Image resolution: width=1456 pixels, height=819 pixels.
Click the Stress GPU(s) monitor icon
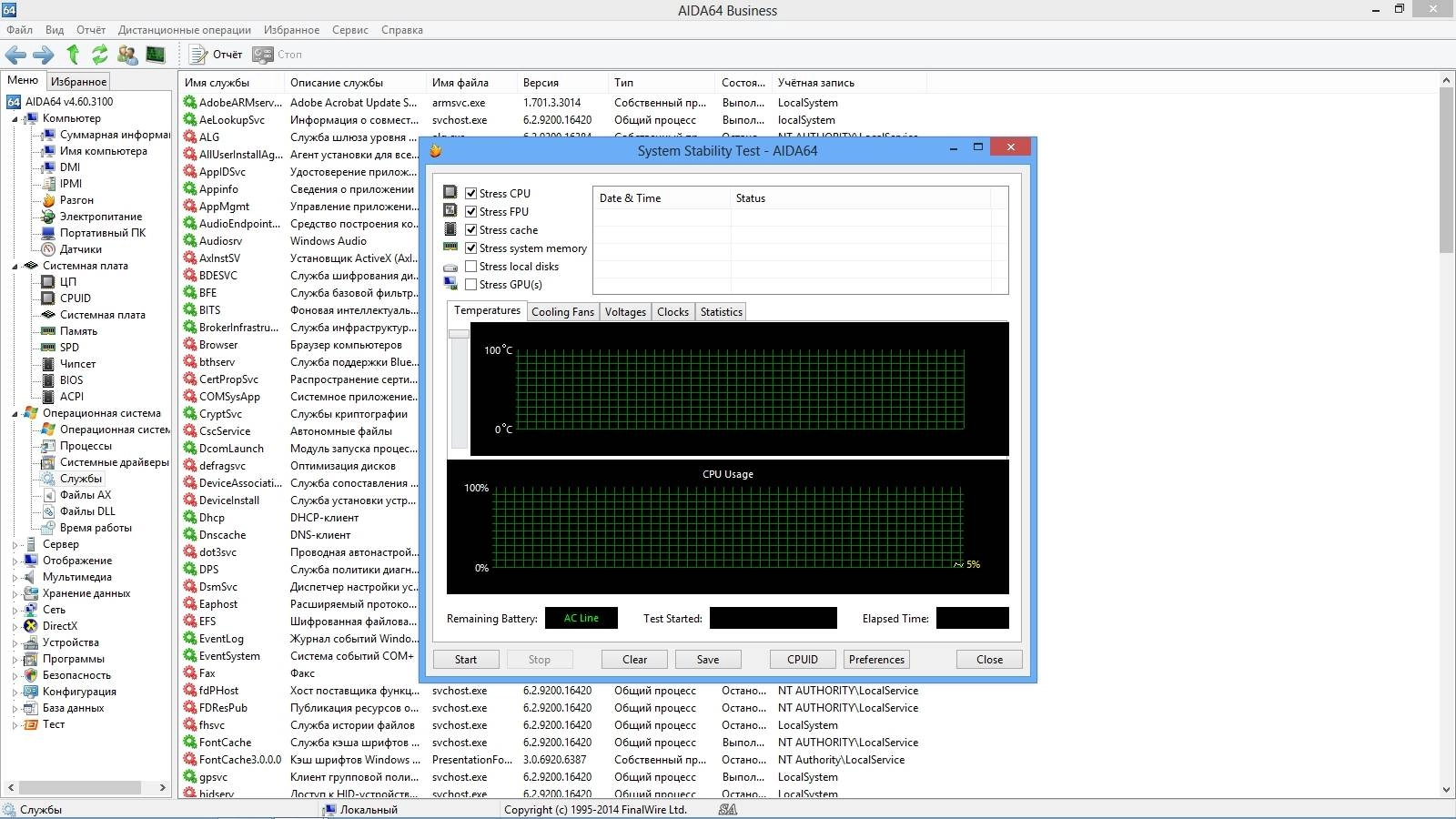[x=450, y=284]
